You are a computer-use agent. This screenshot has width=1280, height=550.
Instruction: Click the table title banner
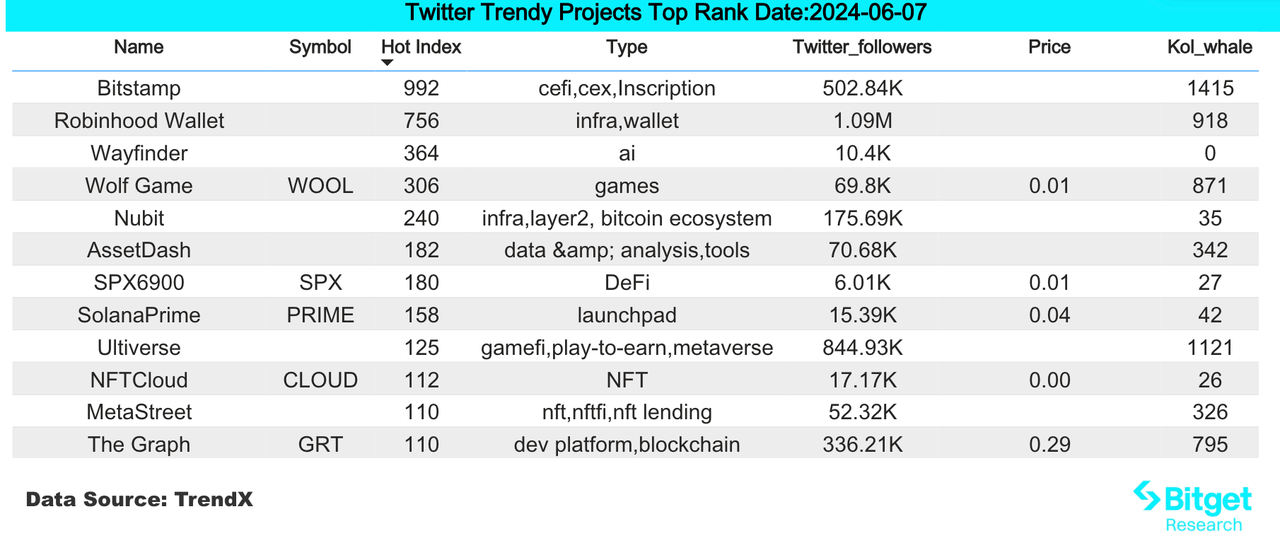coord(640,15)
